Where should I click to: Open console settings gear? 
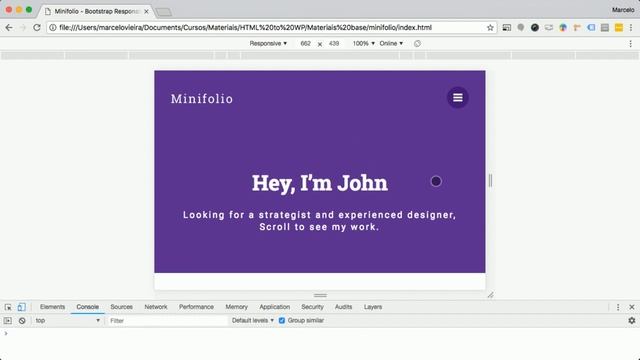pyautogui.click(x=631, y=321)
